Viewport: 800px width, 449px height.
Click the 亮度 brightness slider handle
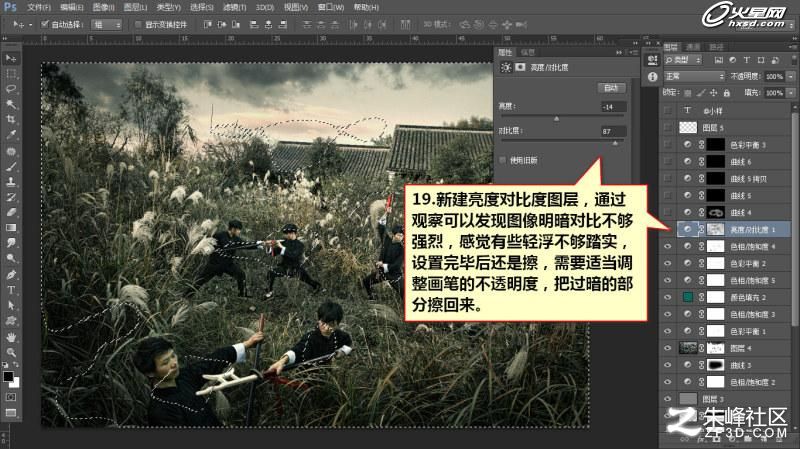coord(557,118)
